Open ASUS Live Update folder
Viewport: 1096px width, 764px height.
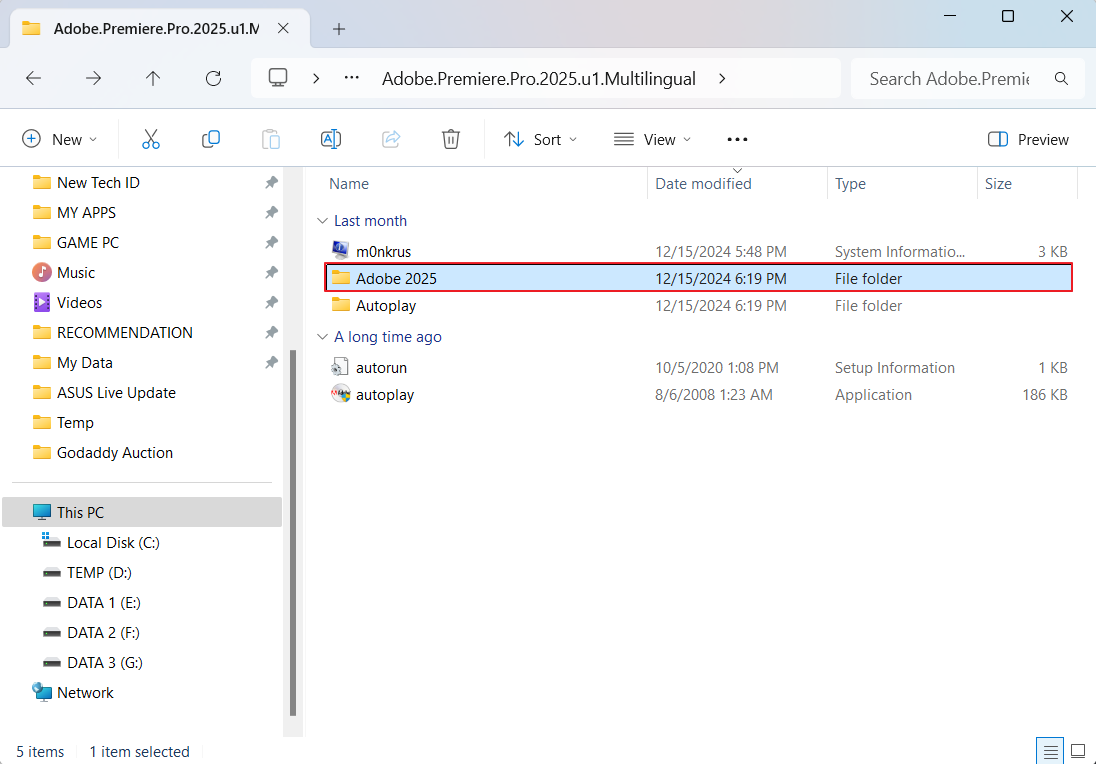(116, 393)
